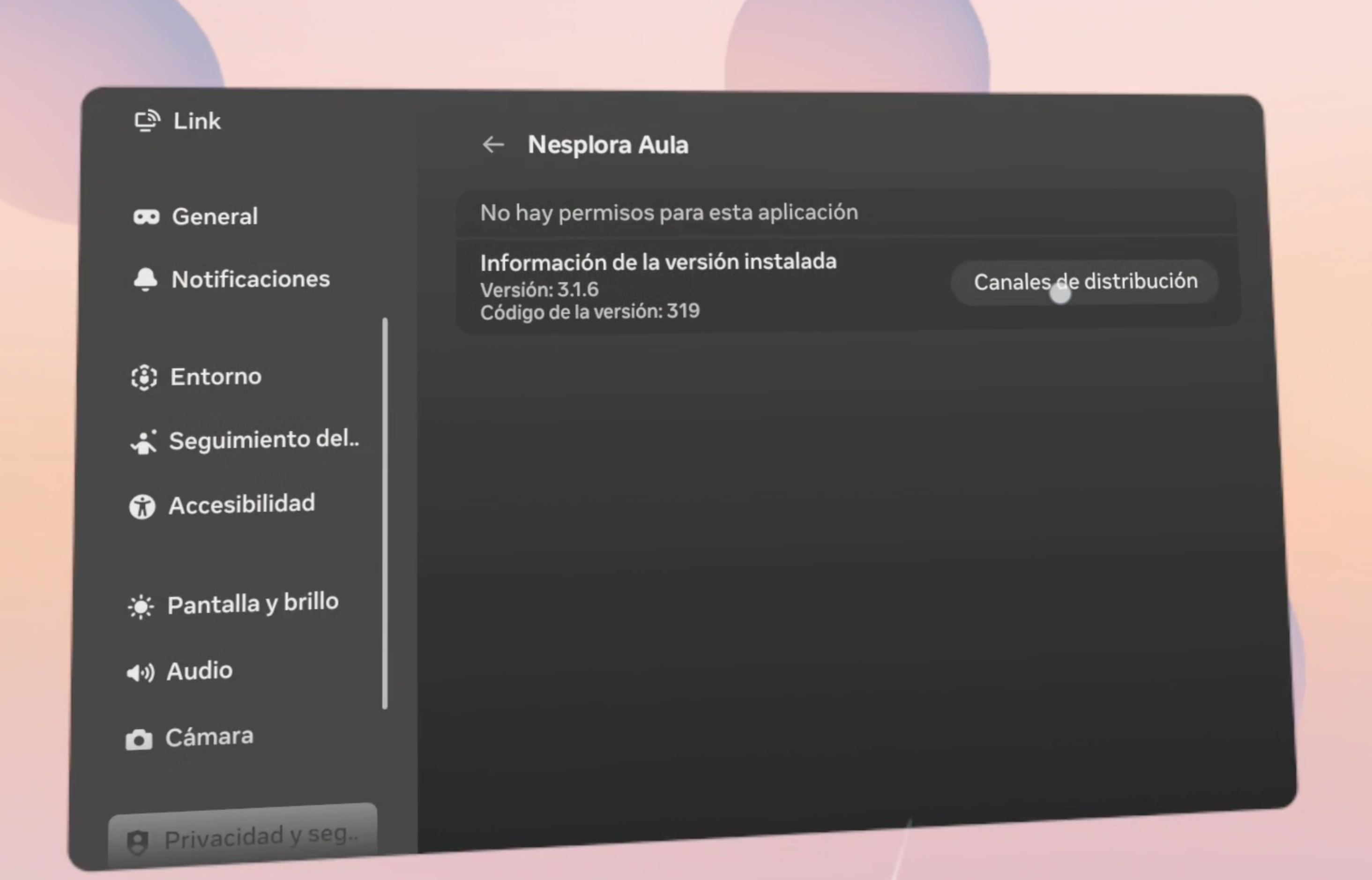Image resolution: width=1372 pixels, height=880 pixels.
Task: Select Notificaciones in the sidebar
Action: click(231, 279)
